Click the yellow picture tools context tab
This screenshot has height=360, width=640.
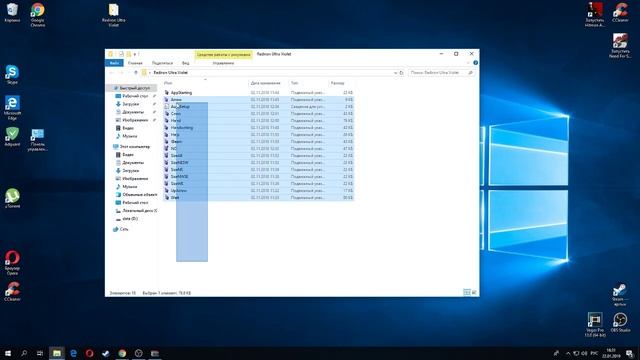click(223, 54)
